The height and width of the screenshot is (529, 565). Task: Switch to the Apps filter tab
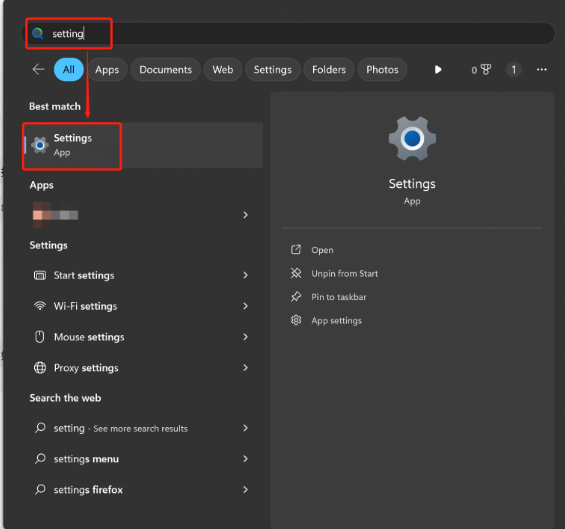[107, 70]
